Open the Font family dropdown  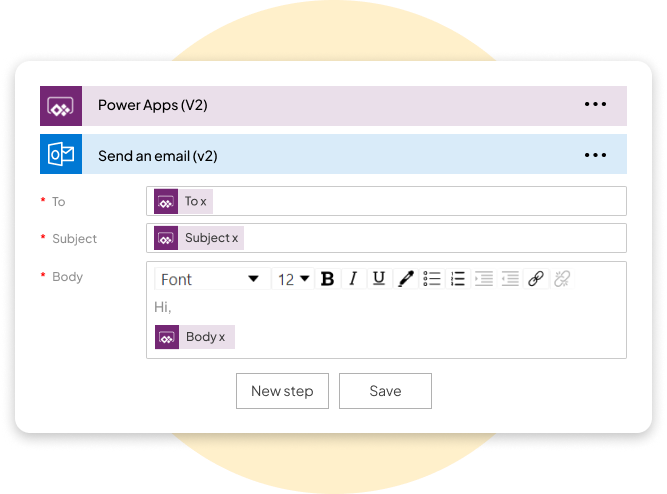click(x=210, y=279)
